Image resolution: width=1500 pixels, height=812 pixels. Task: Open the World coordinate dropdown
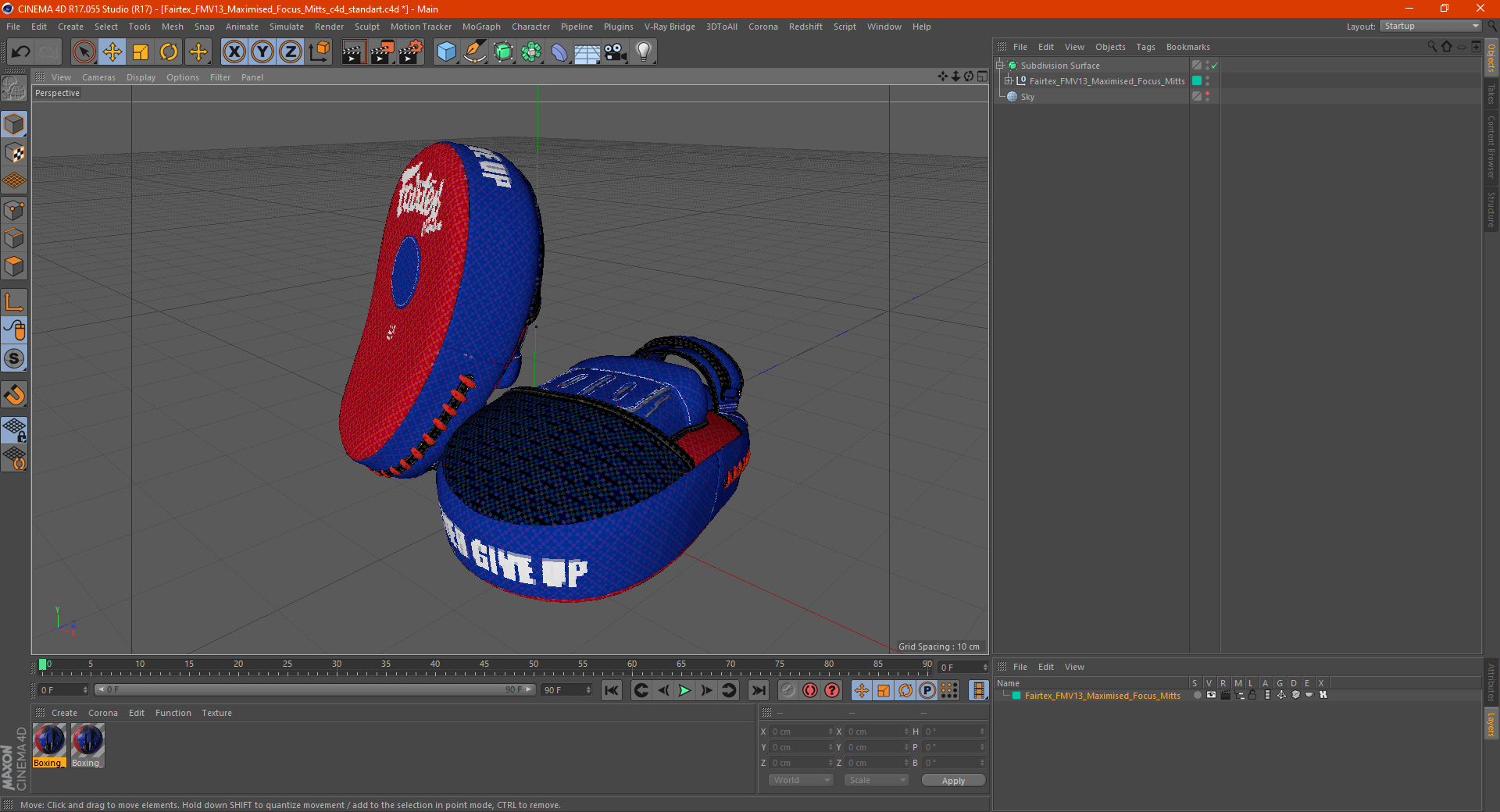point(801,780)
